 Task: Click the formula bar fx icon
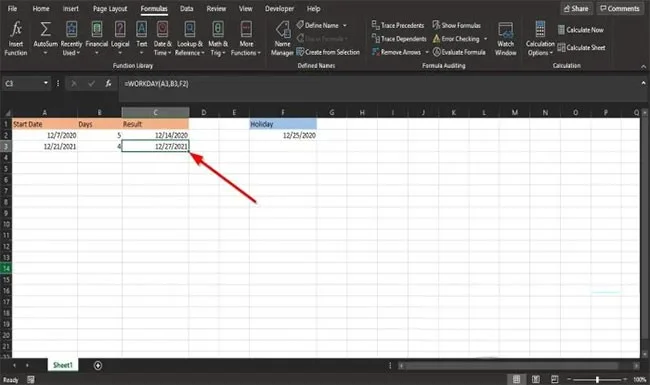pyautogui.click(x=108, y=84)
